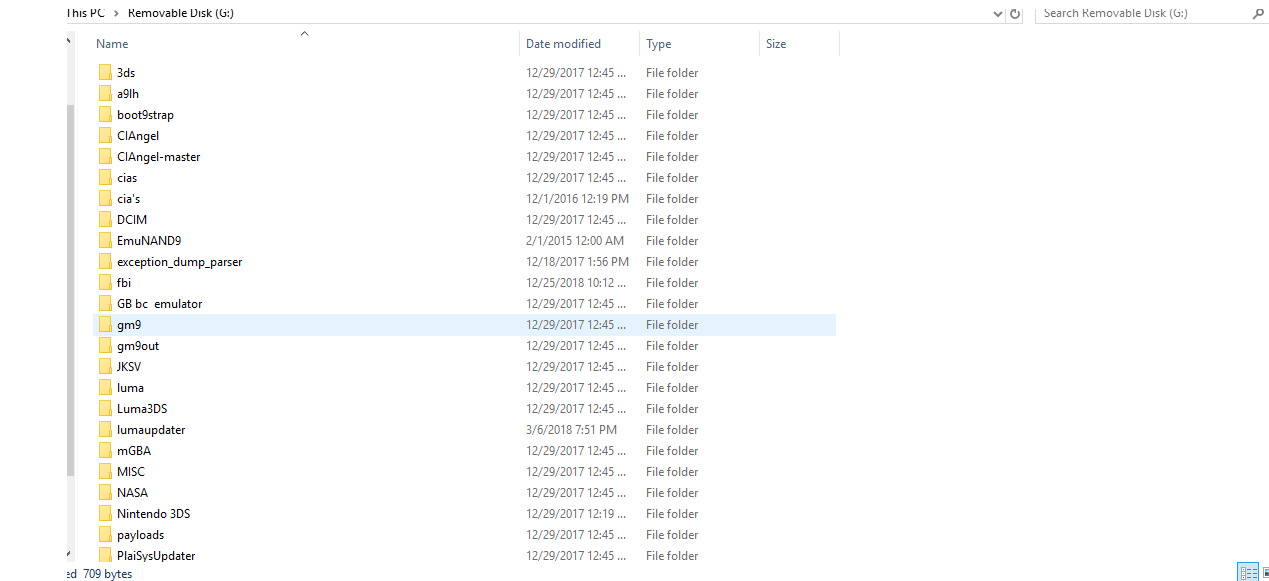Click the 12/1/2016 12:19 PM date cell
1269x581 pixels.
pyautogui.click(x=577, y=199)
